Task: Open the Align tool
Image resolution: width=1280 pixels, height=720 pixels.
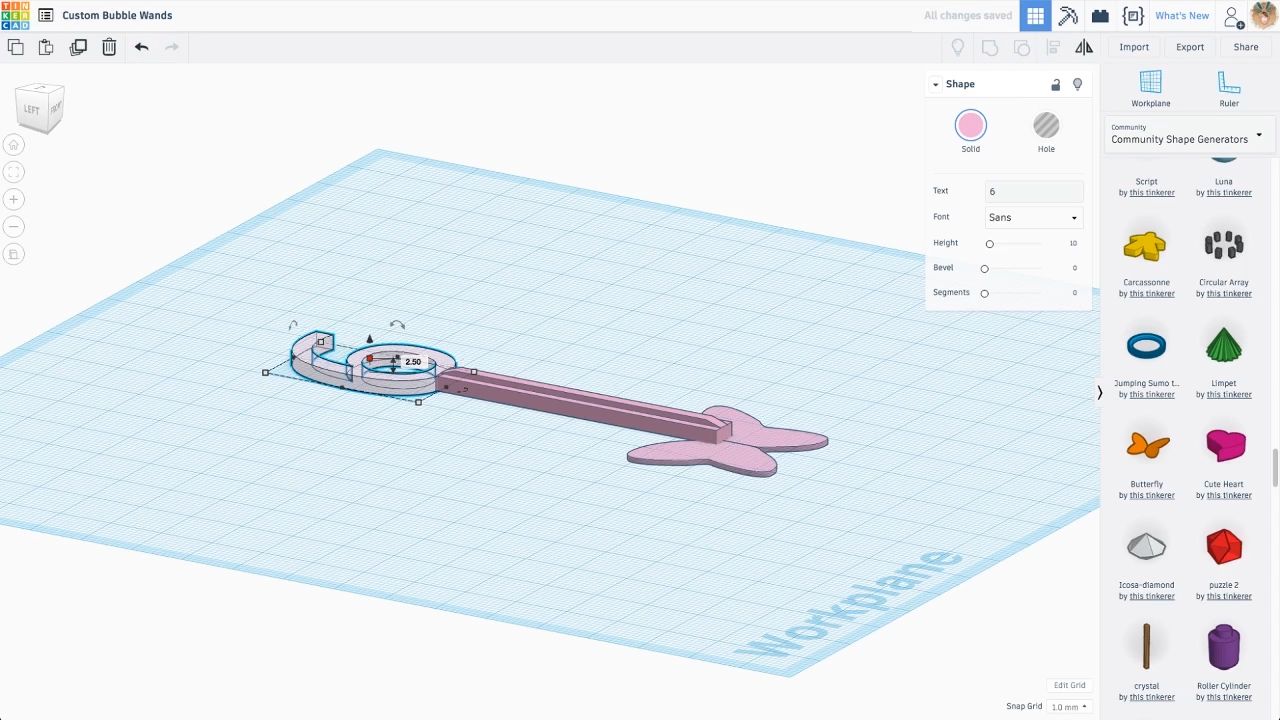Action: 1053,47
